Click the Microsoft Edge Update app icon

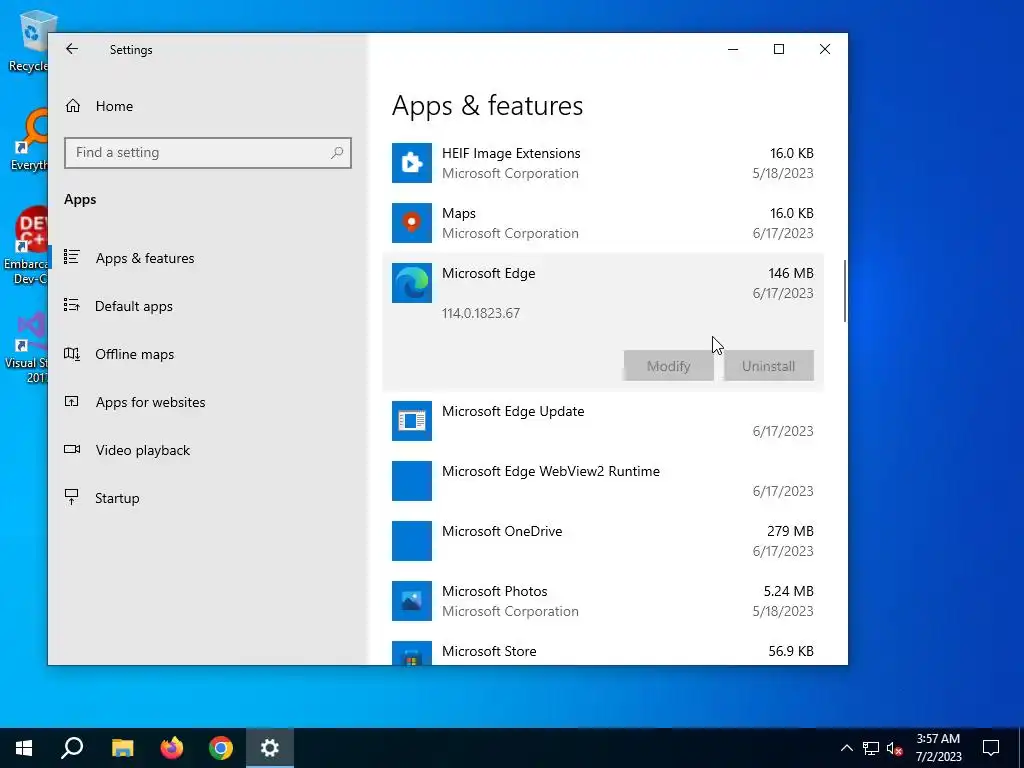411,421
